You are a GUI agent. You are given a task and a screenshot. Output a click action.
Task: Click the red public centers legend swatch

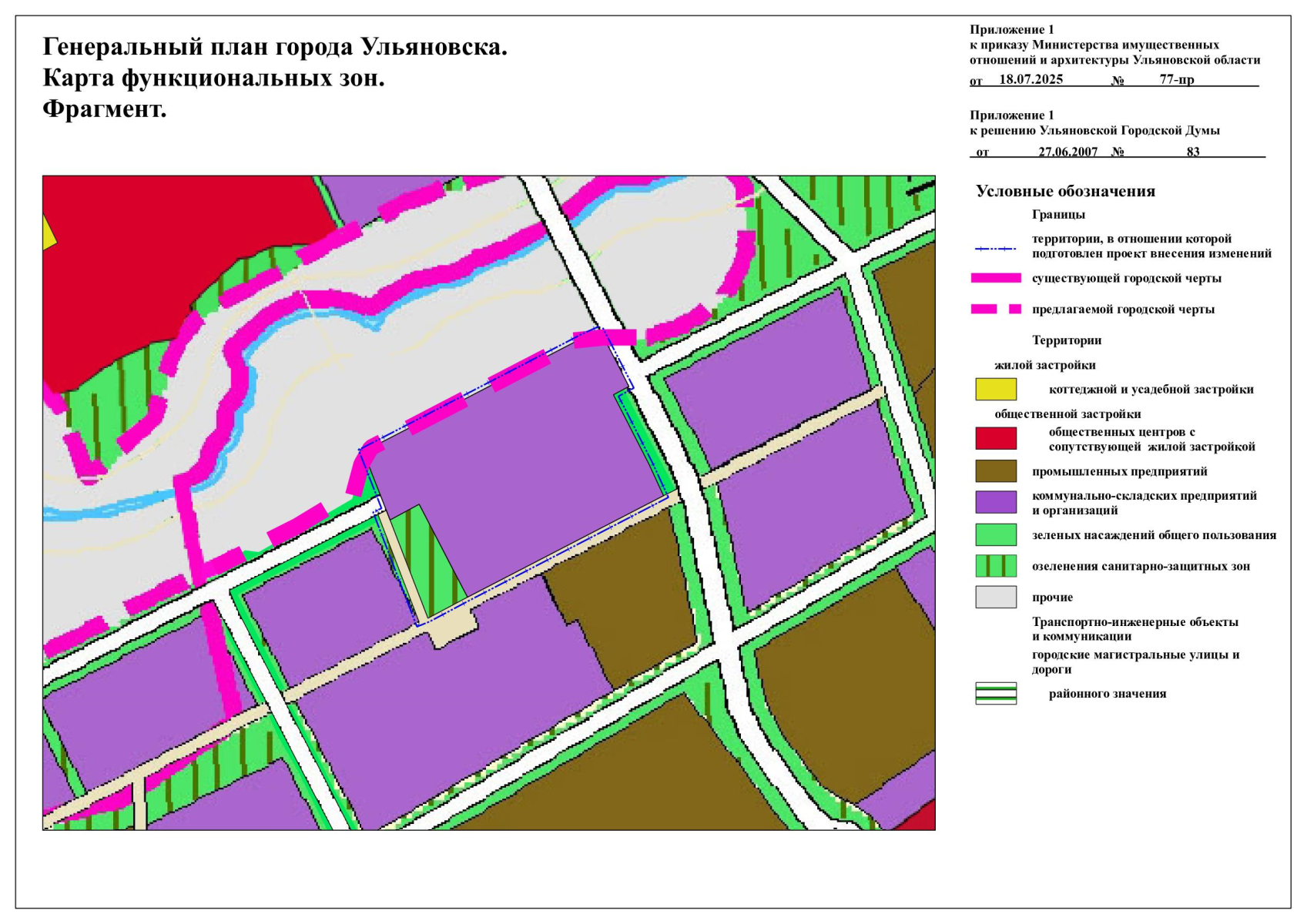coord(995,438)
